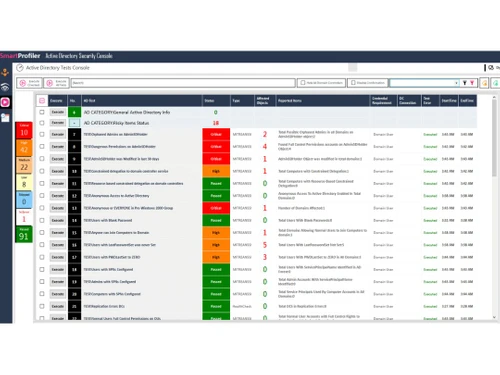The height and width of the screenshot is (375, 500).
Task: Click the Critical status cell of test 7
Action: tap(216, 134)
